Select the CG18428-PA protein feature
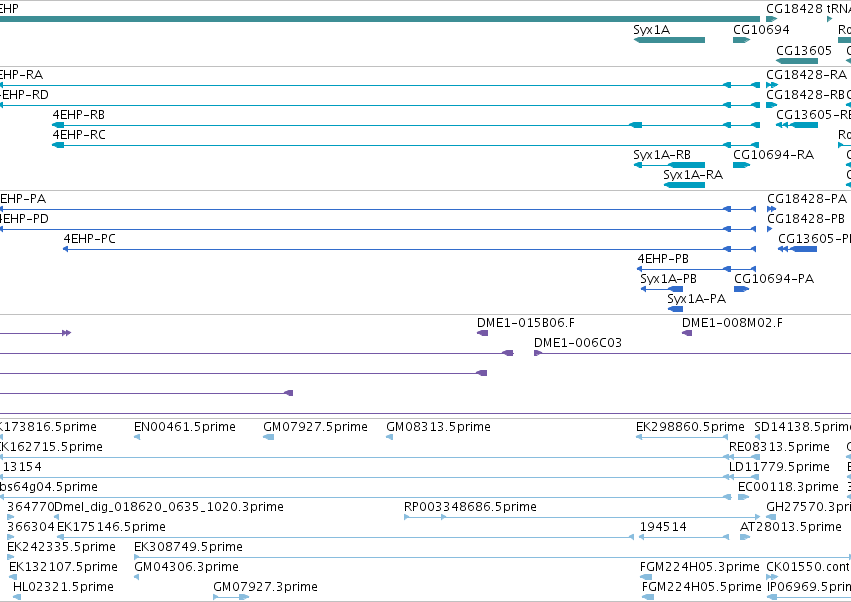The image size is (851, 602). point(772,210)
